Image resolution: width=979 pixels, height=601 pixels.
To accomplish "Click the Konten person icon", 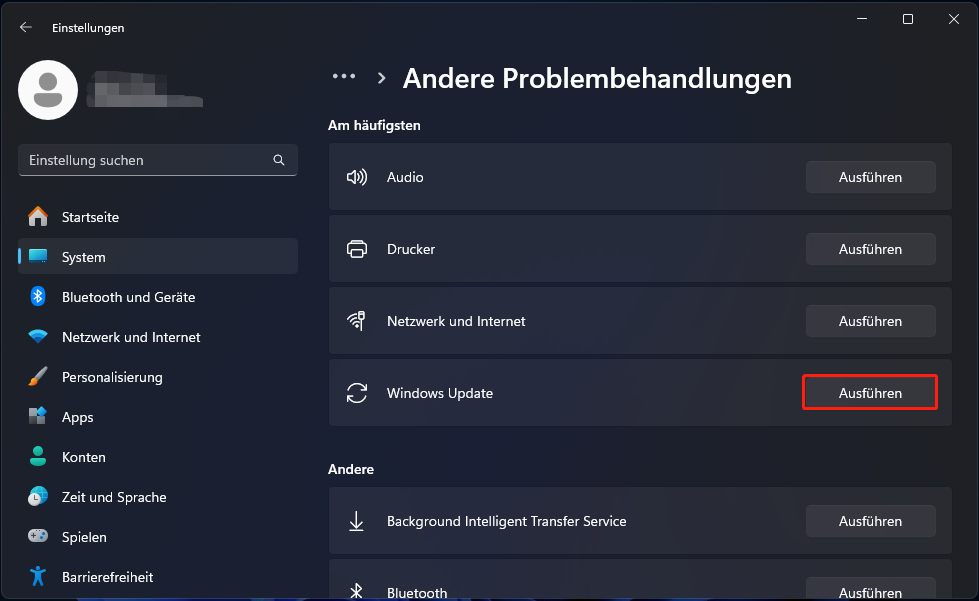I will click(x=38, y=457).
